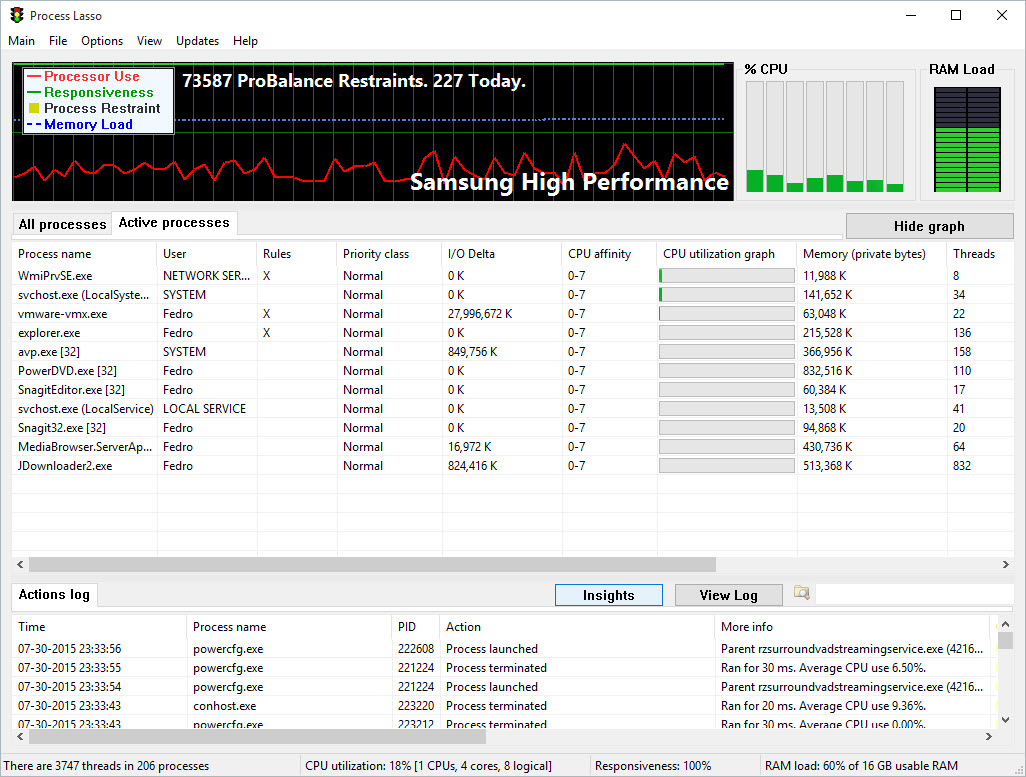
Task: Open the Help menu
Action: click(x=245, y=41)
